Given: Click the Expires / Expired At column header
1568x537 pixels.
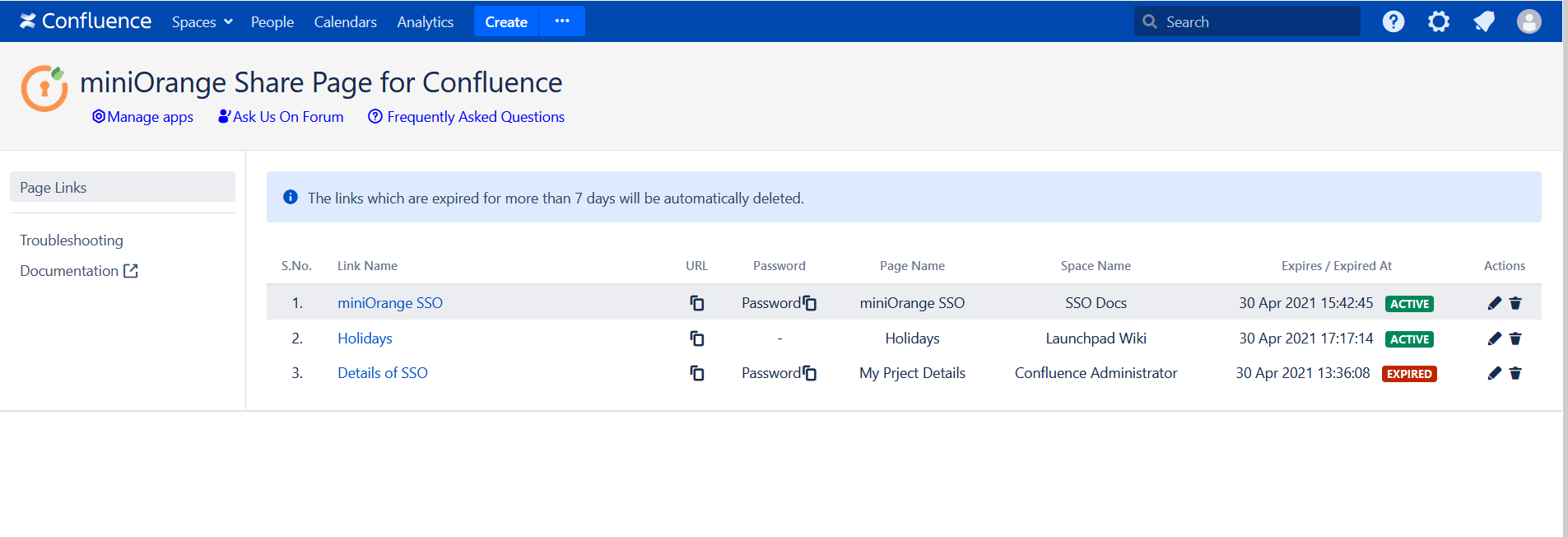Looking at the screenshot, I should click(1337, 266).
